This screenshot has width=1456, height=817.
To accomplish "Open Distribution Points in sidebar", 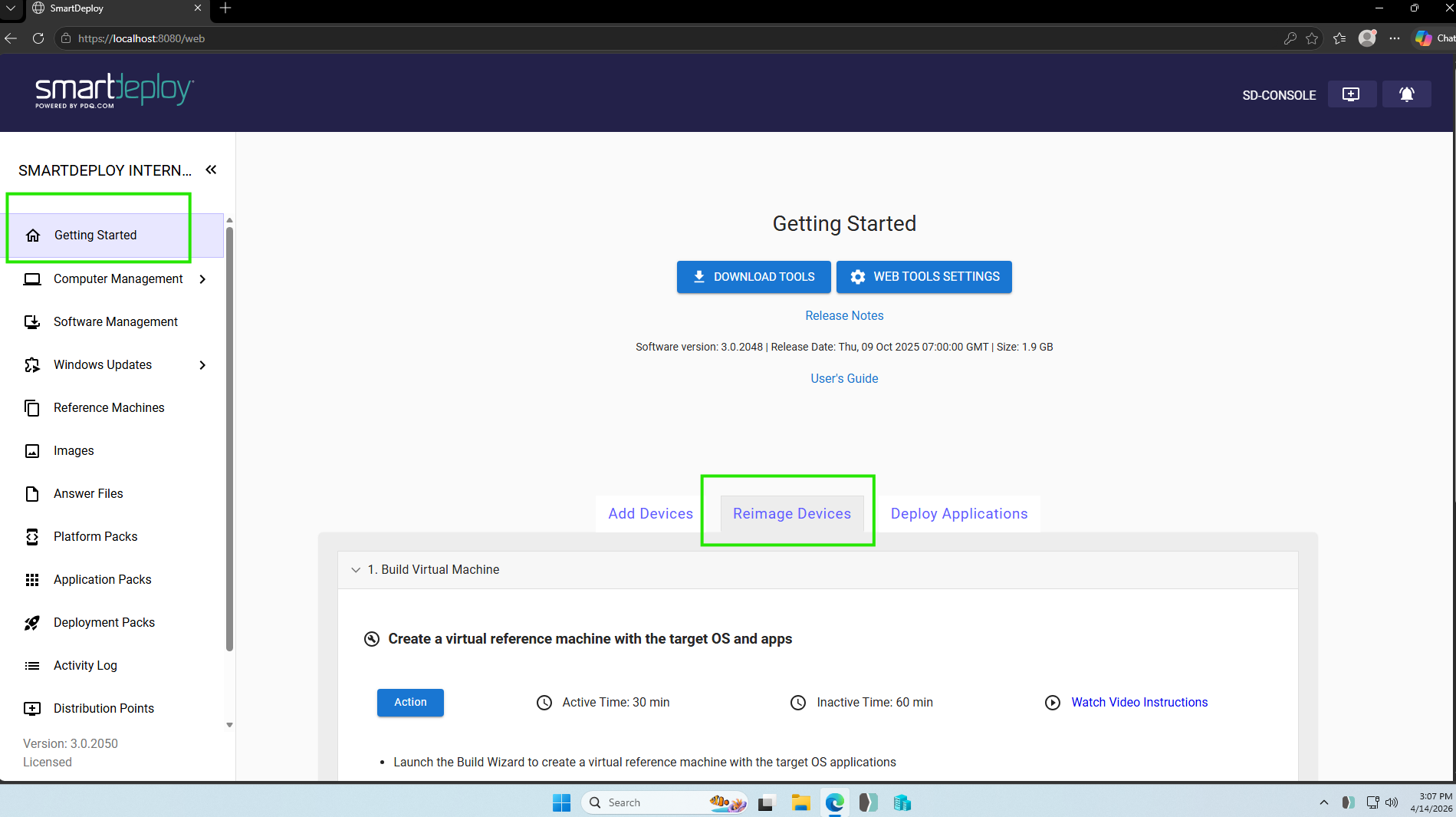I will point(104,708).
